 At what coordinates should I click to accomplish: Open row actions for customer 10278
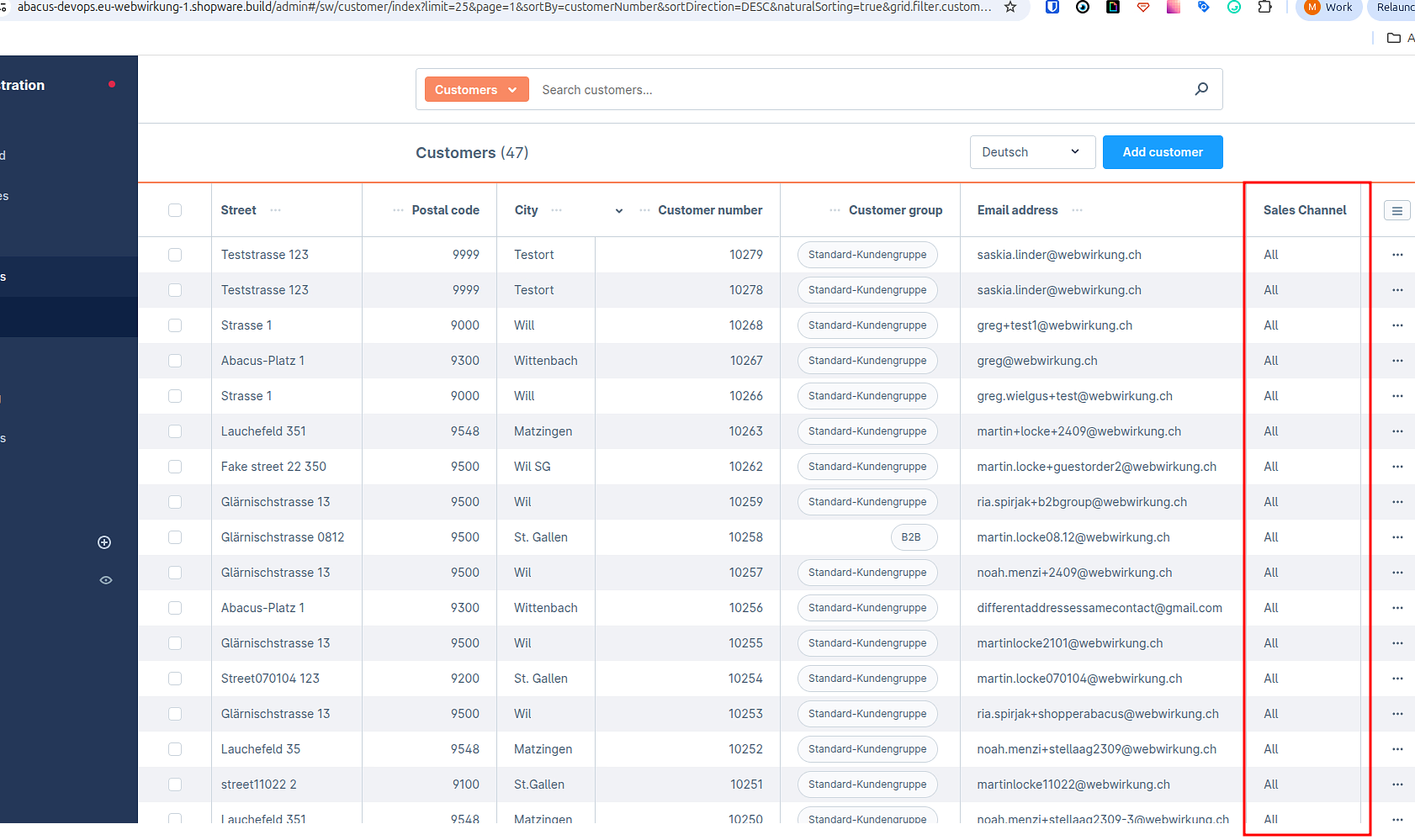(x=1397, y=290)
